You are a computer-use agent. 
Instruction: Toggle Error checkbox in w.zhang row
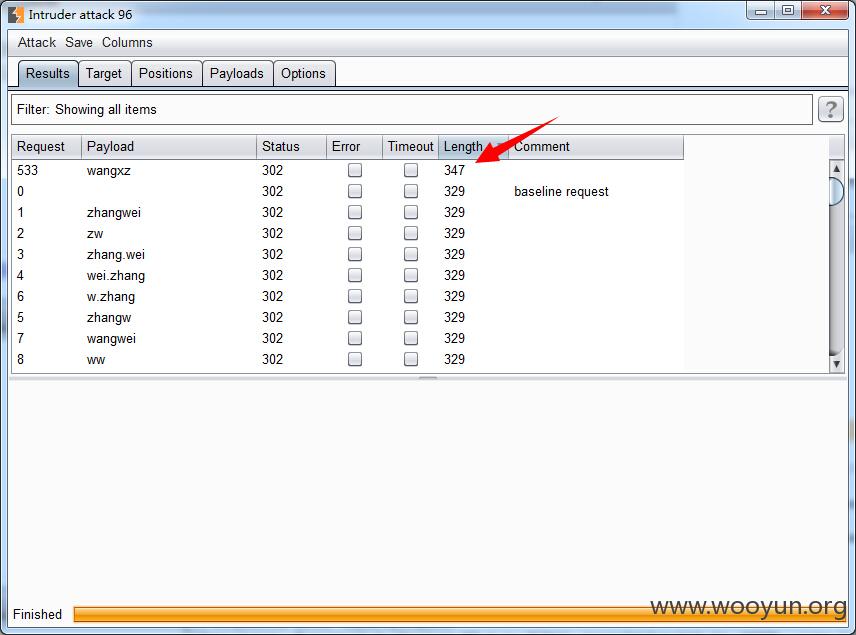(x=355, y=296)
